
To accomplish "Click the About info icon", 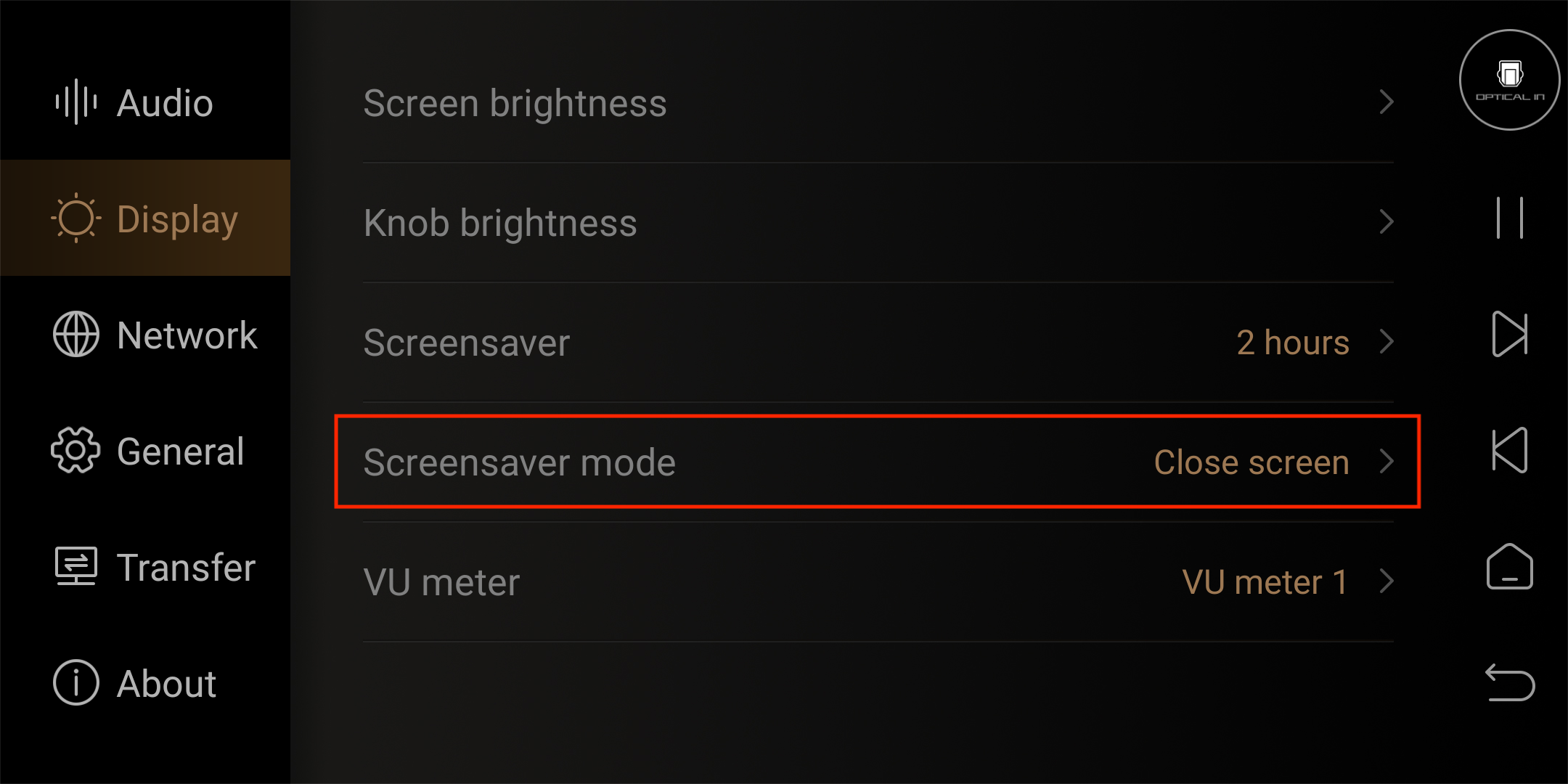I will coord(76,682).
